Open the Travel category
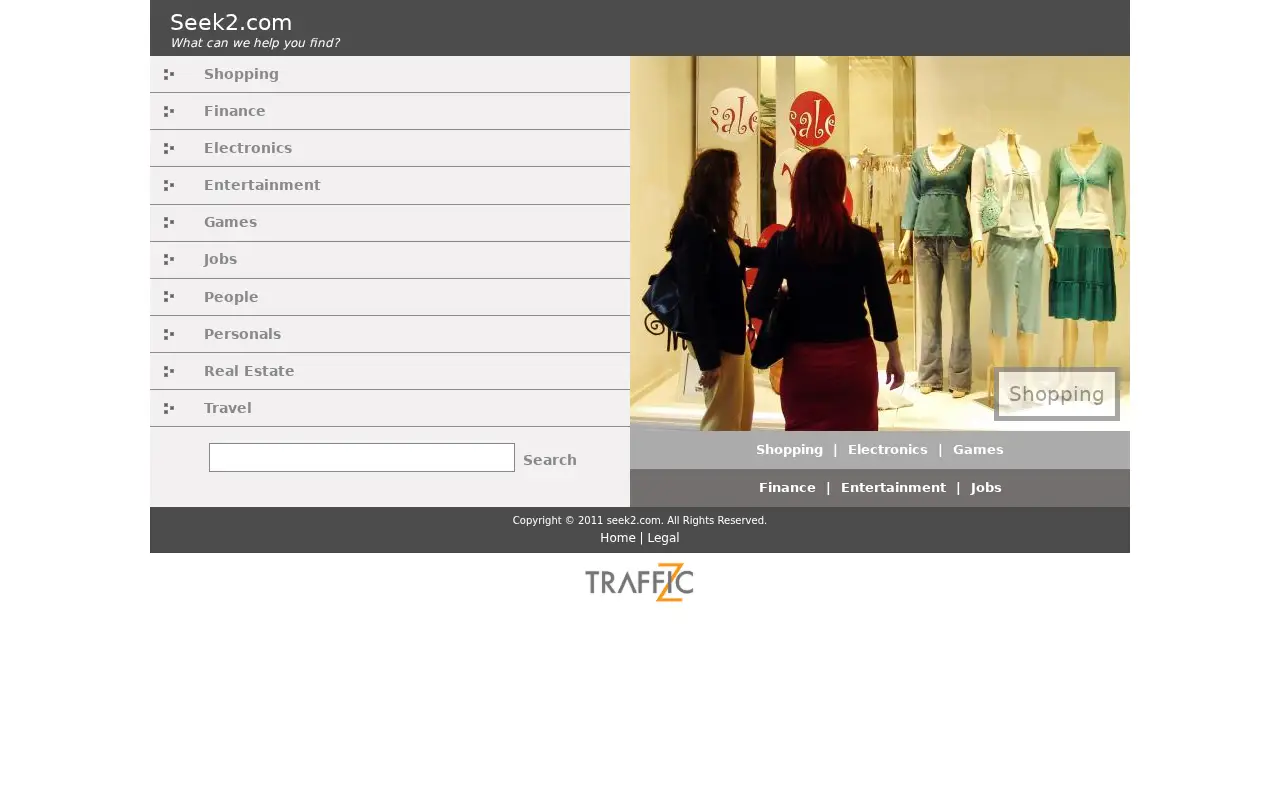Viewport: 1280px width, 800px height. [x=227, y=408]
